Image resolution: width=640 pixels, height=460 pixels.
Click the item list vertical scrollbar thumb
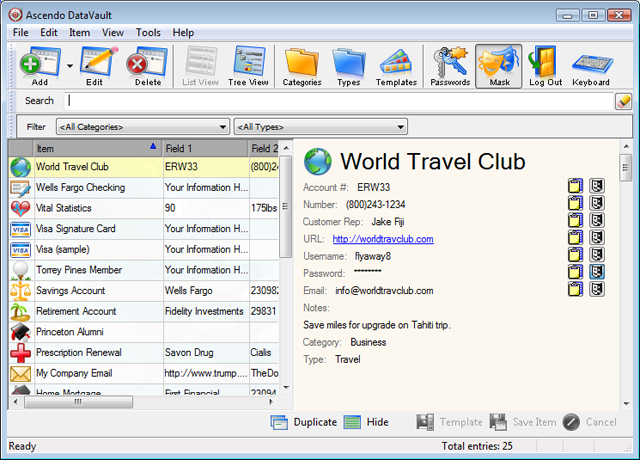coord(285,207)
